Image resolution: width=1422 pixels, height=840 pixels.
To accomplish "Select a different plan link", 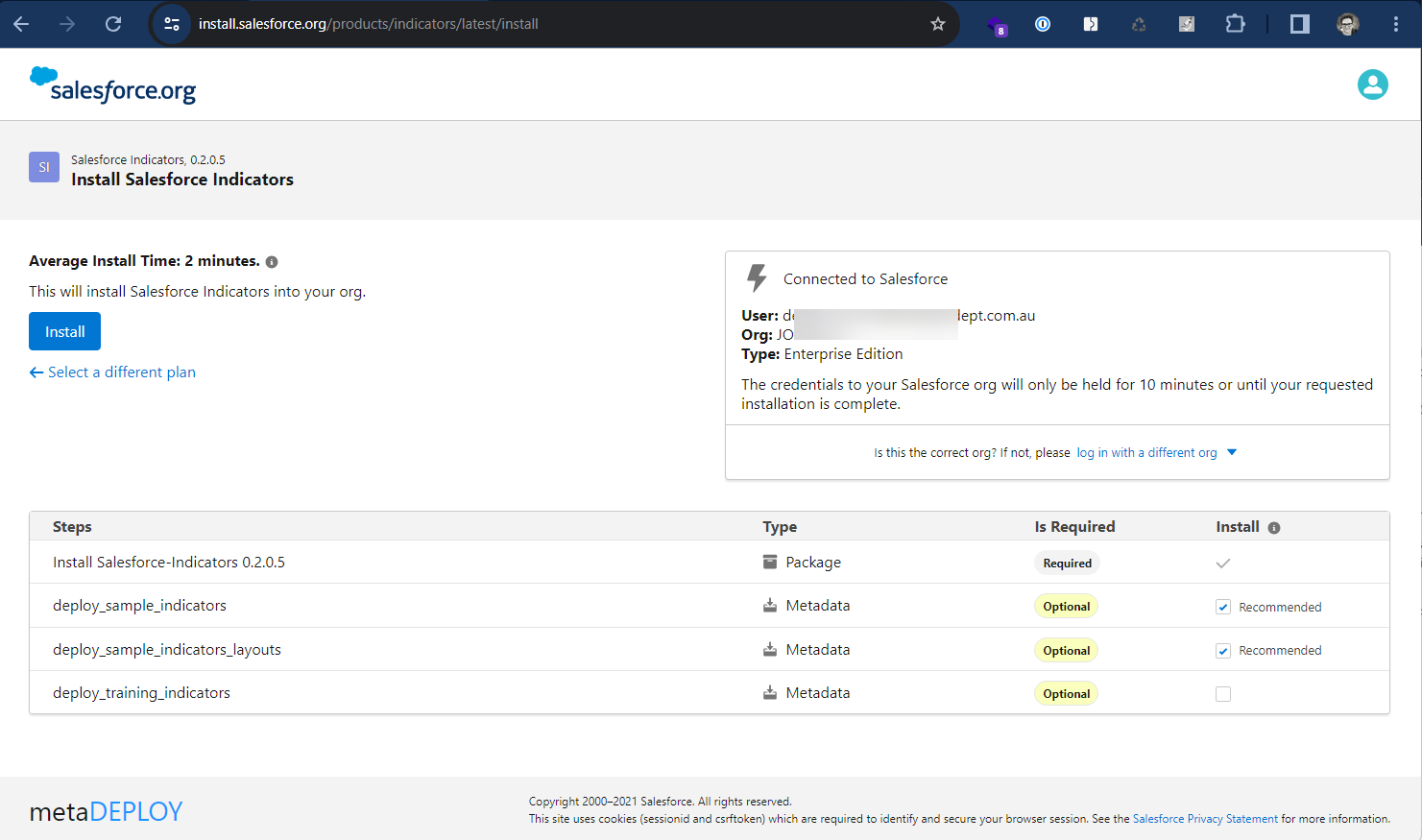I will click(112, 372).
